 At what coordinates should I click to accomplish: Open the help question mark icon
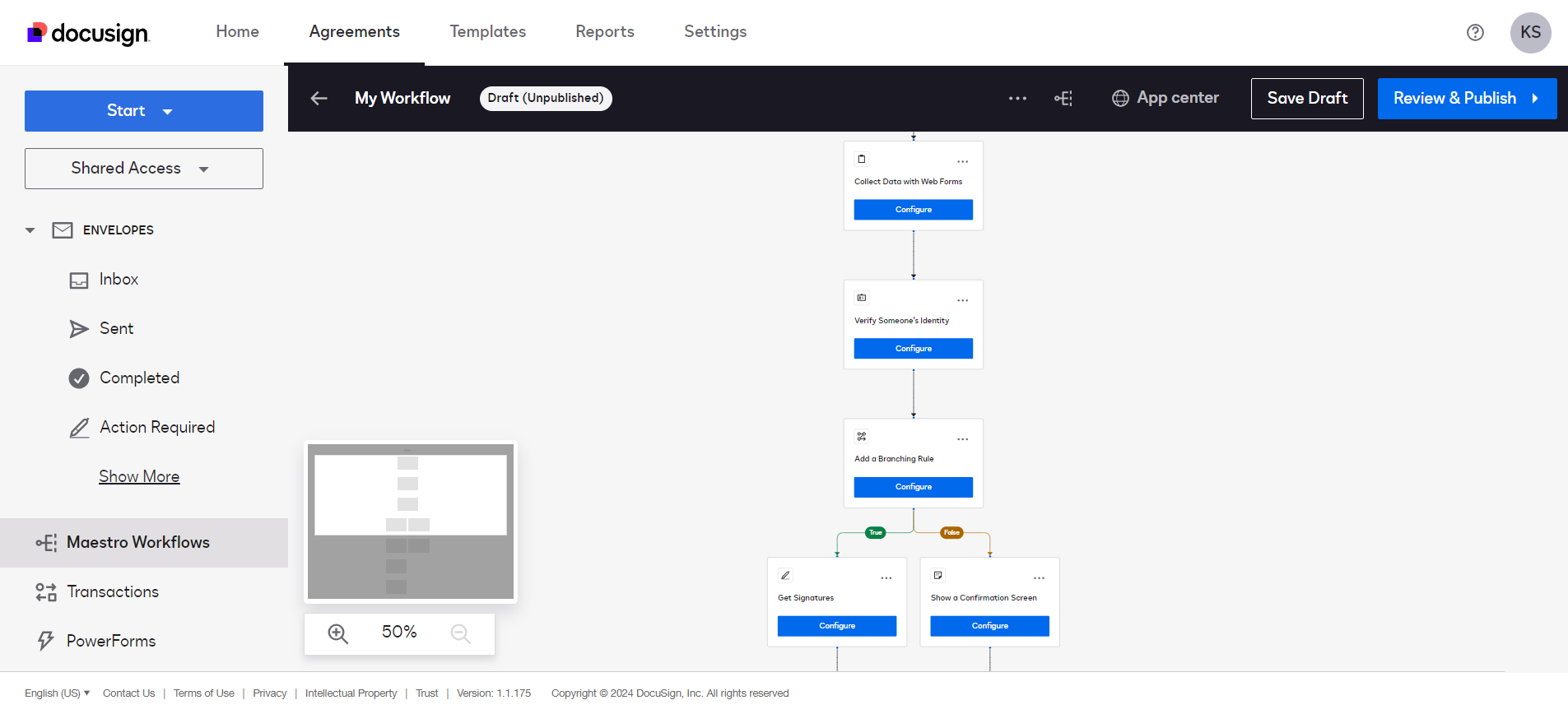pos(1475,32)
